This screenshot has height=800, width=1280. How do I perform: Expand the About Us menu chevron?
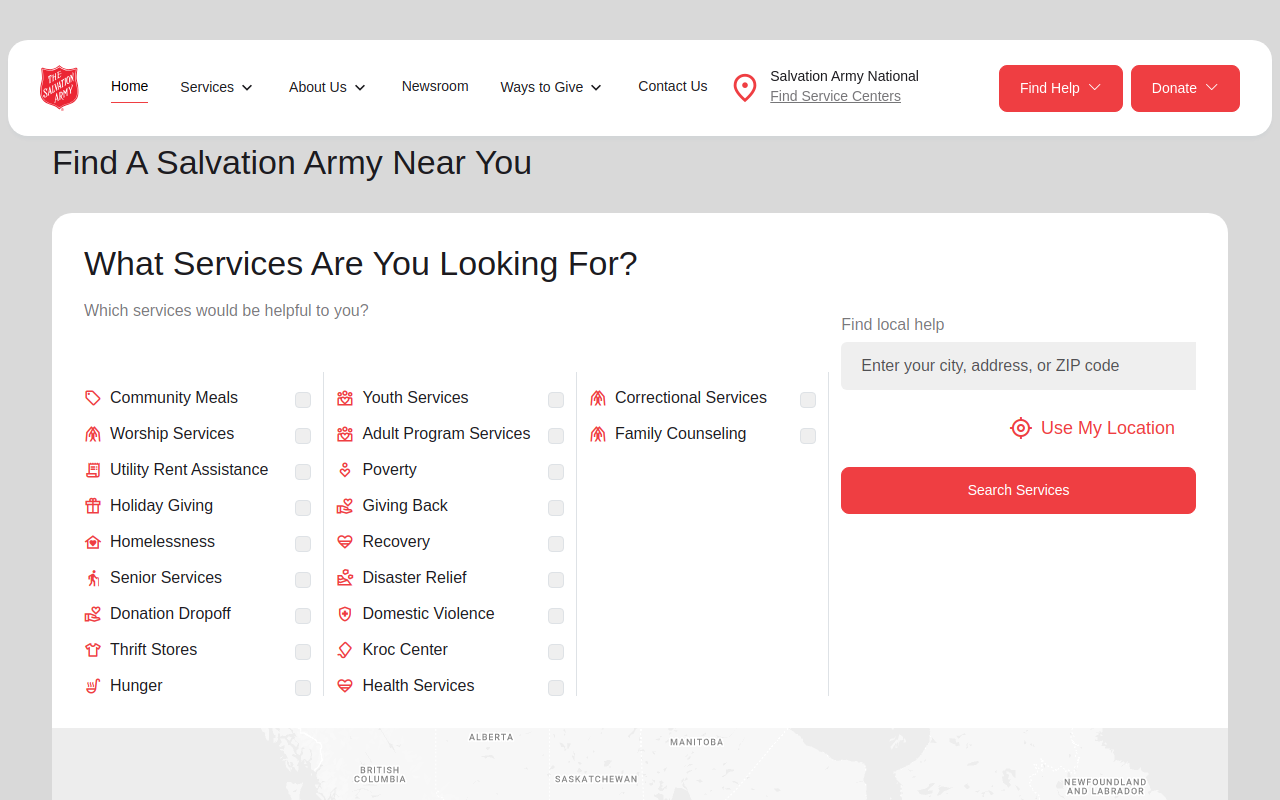(360, 88)
